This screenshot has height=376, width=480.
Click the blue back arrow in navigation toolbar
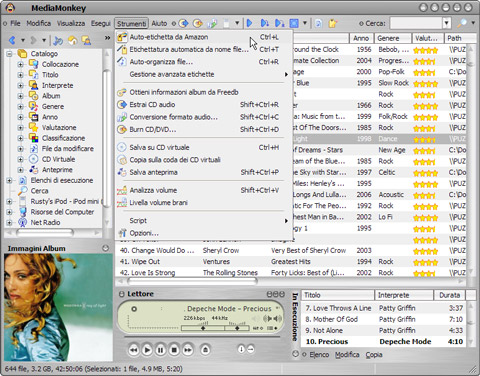point(12,40)
